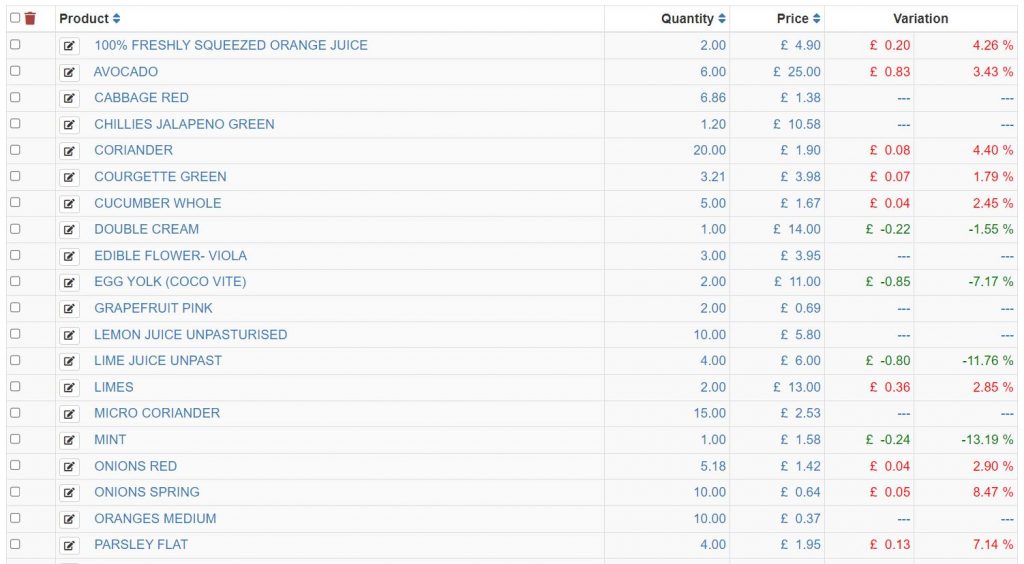This screenshot has width=1024, height=564.
Task: Sort by Product using header arrows
Action: 116,18
